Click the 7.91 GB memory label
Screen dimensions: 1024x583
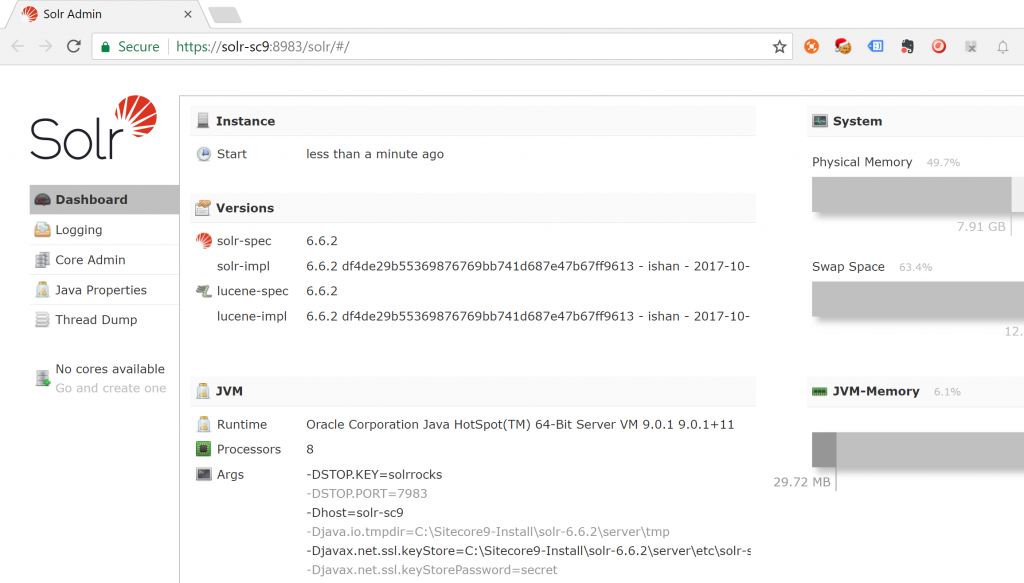981,227
